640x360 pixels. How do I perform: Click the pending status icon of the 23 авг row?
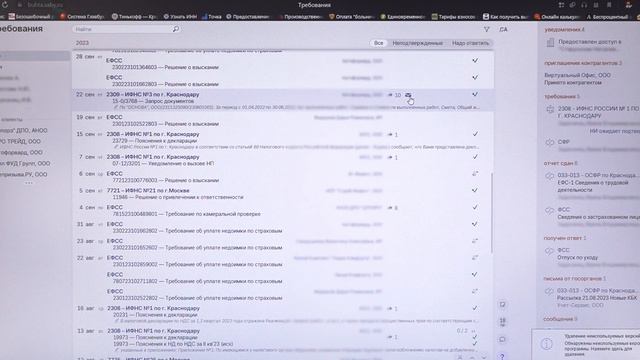[475, 241]
